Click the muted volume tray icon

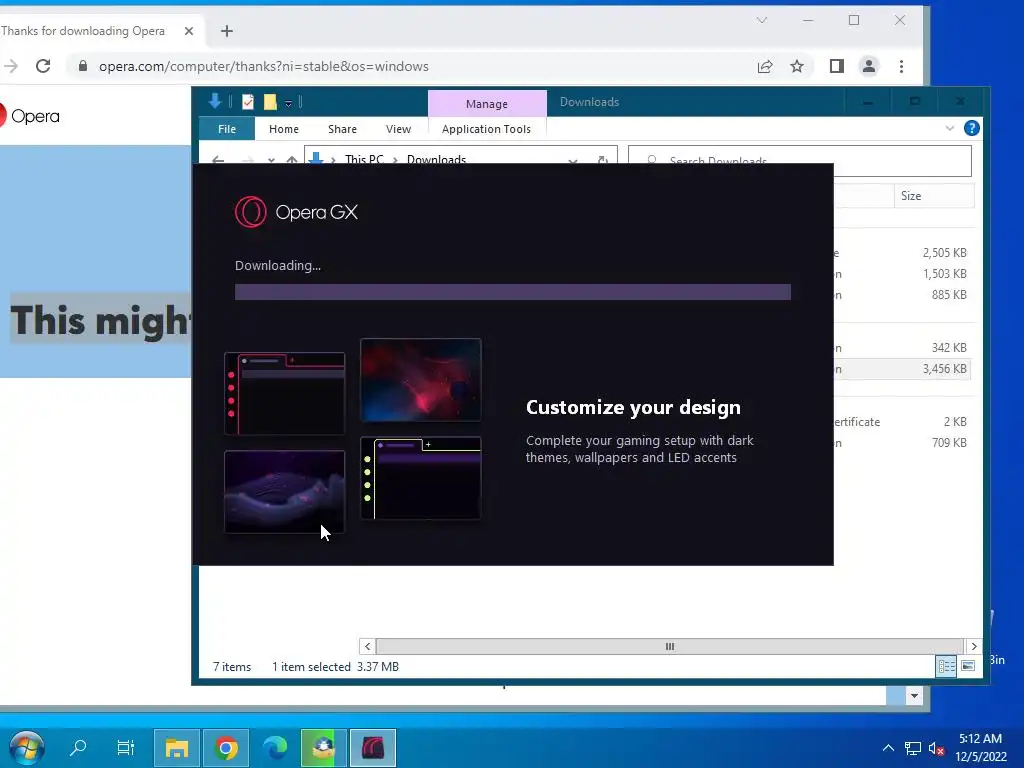(x=936, y=748)
